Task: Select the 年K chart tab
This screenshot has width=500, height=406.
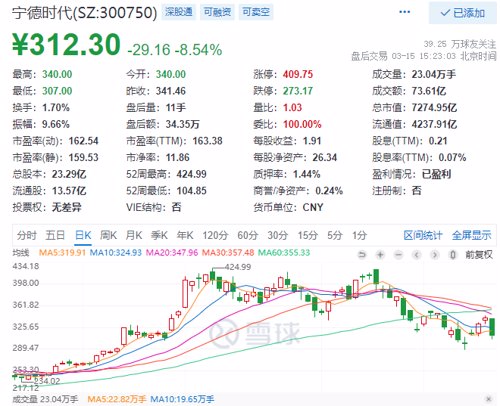Action: coord(185,235)
